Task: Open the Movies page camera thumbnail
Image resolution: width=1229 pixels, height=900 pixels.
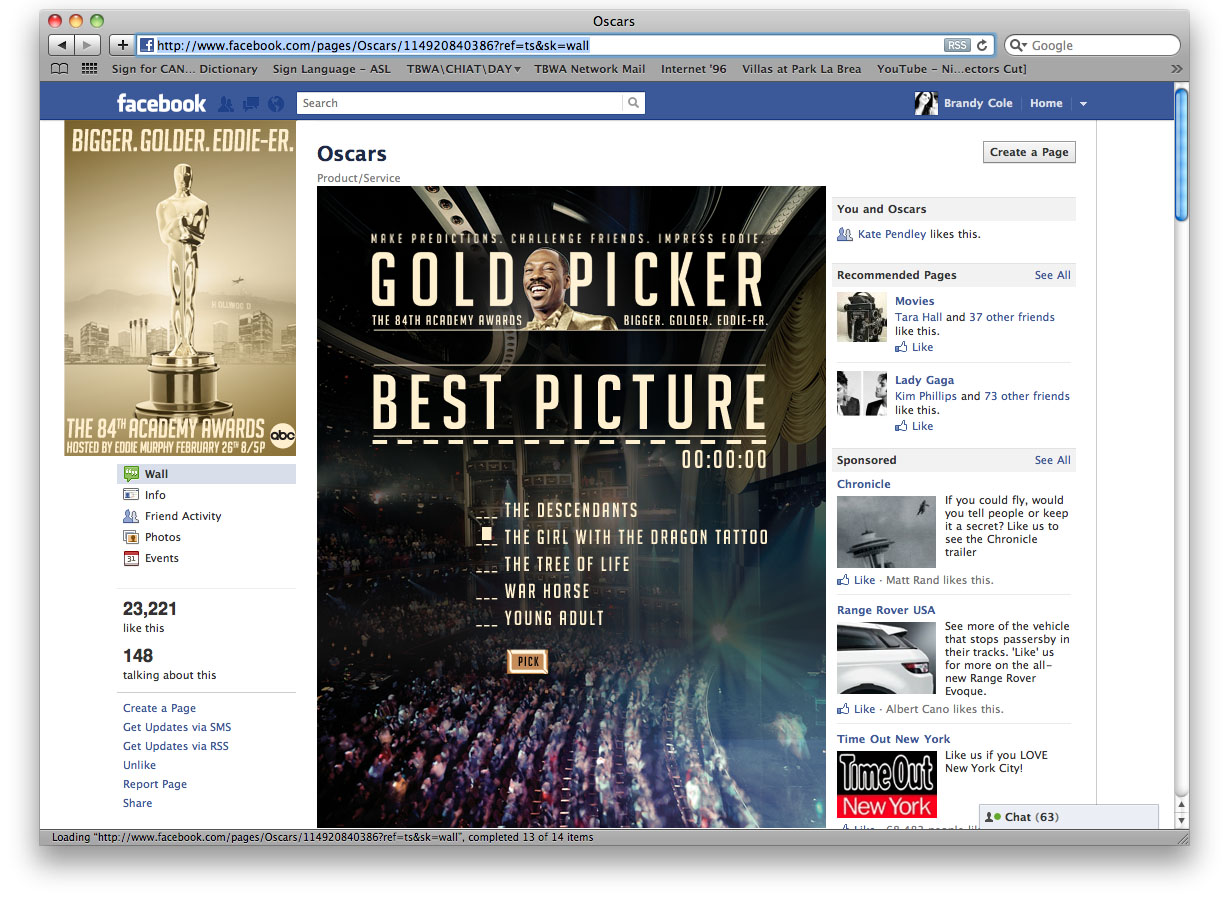Action: (862, 317)
